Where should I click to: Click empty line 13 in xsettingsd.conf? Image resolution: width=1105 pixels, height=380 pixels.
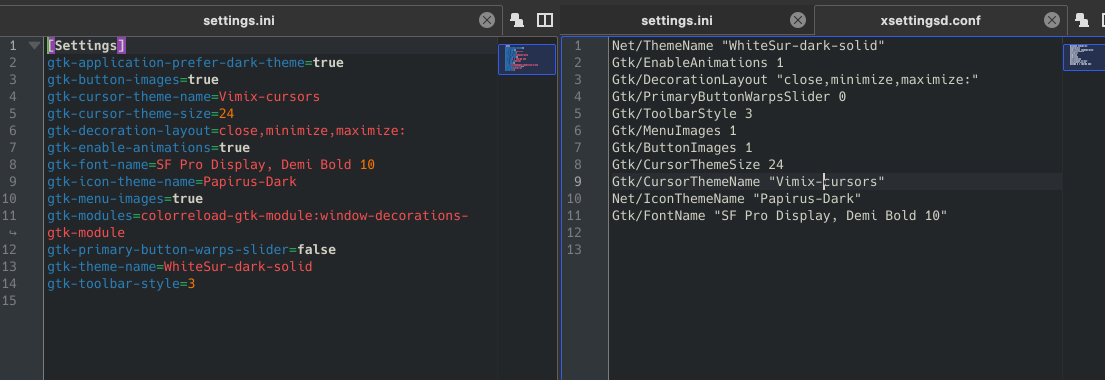point(835,249)
